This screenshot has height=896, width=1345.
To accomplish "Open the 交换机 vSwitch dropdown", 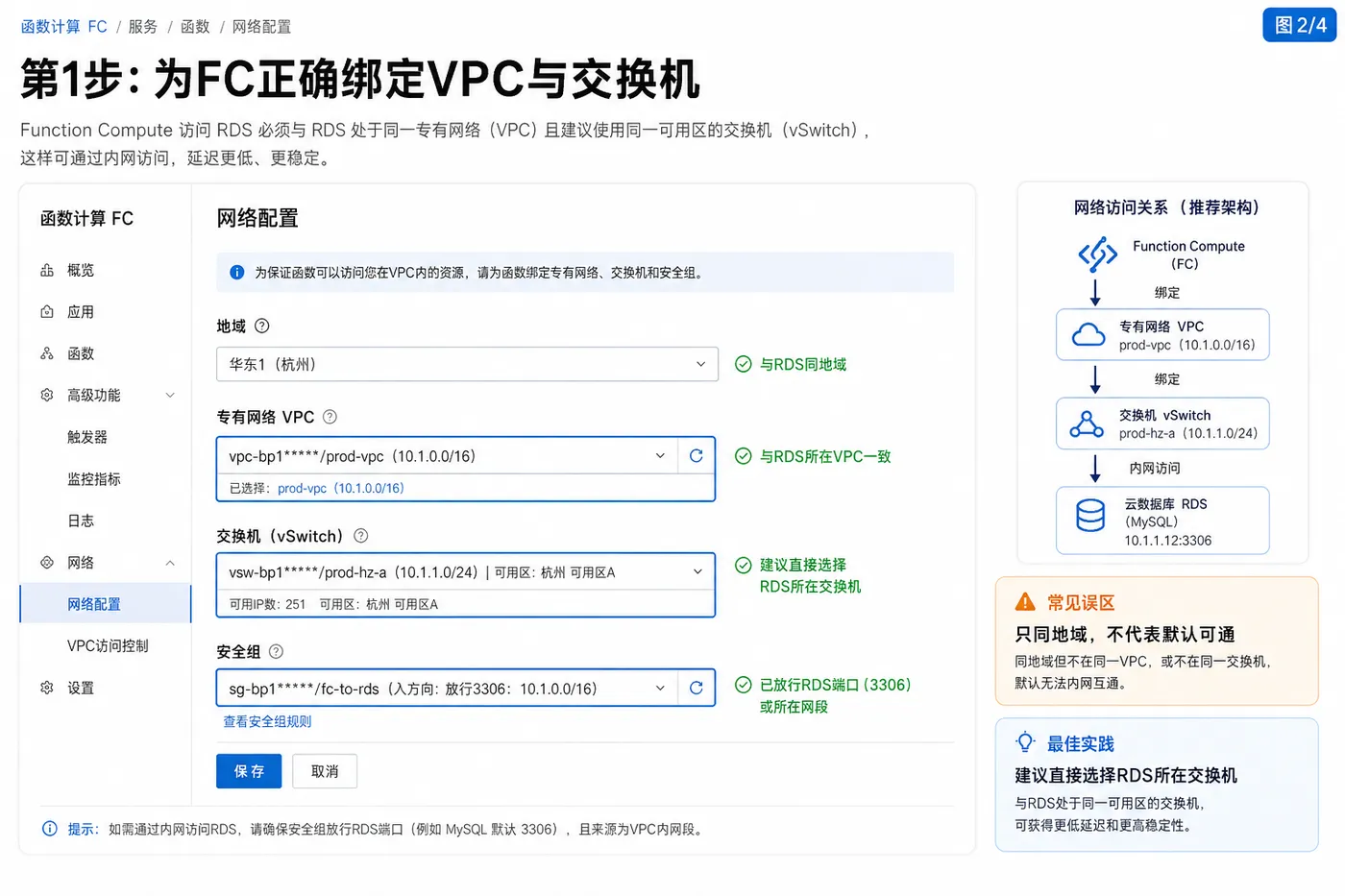I will tap(466, 572).
